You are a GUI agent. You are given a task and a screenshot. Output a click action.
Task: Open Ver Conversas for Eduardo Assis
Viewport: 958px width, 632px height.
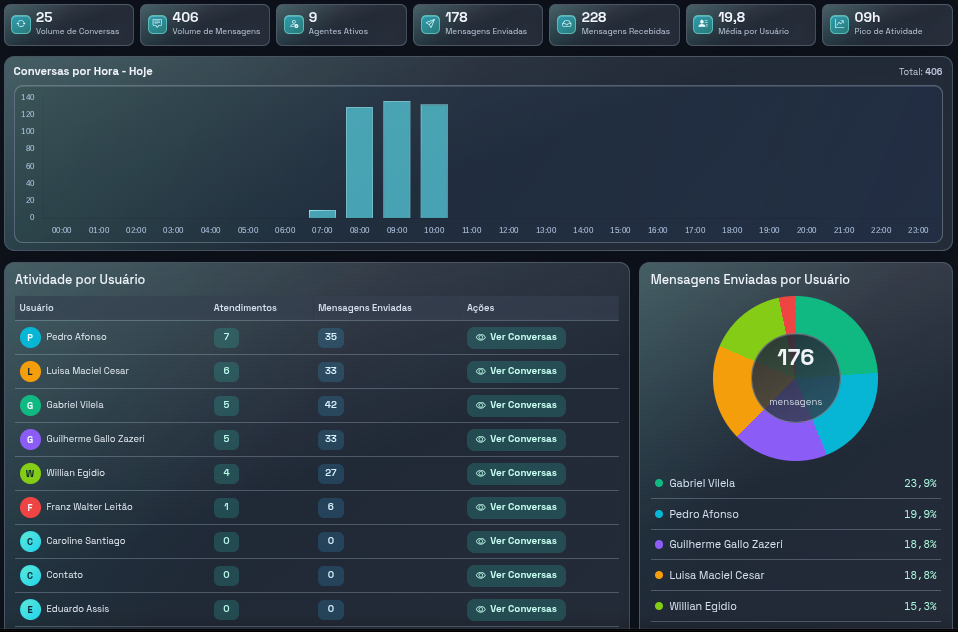[x=516, y=609]
